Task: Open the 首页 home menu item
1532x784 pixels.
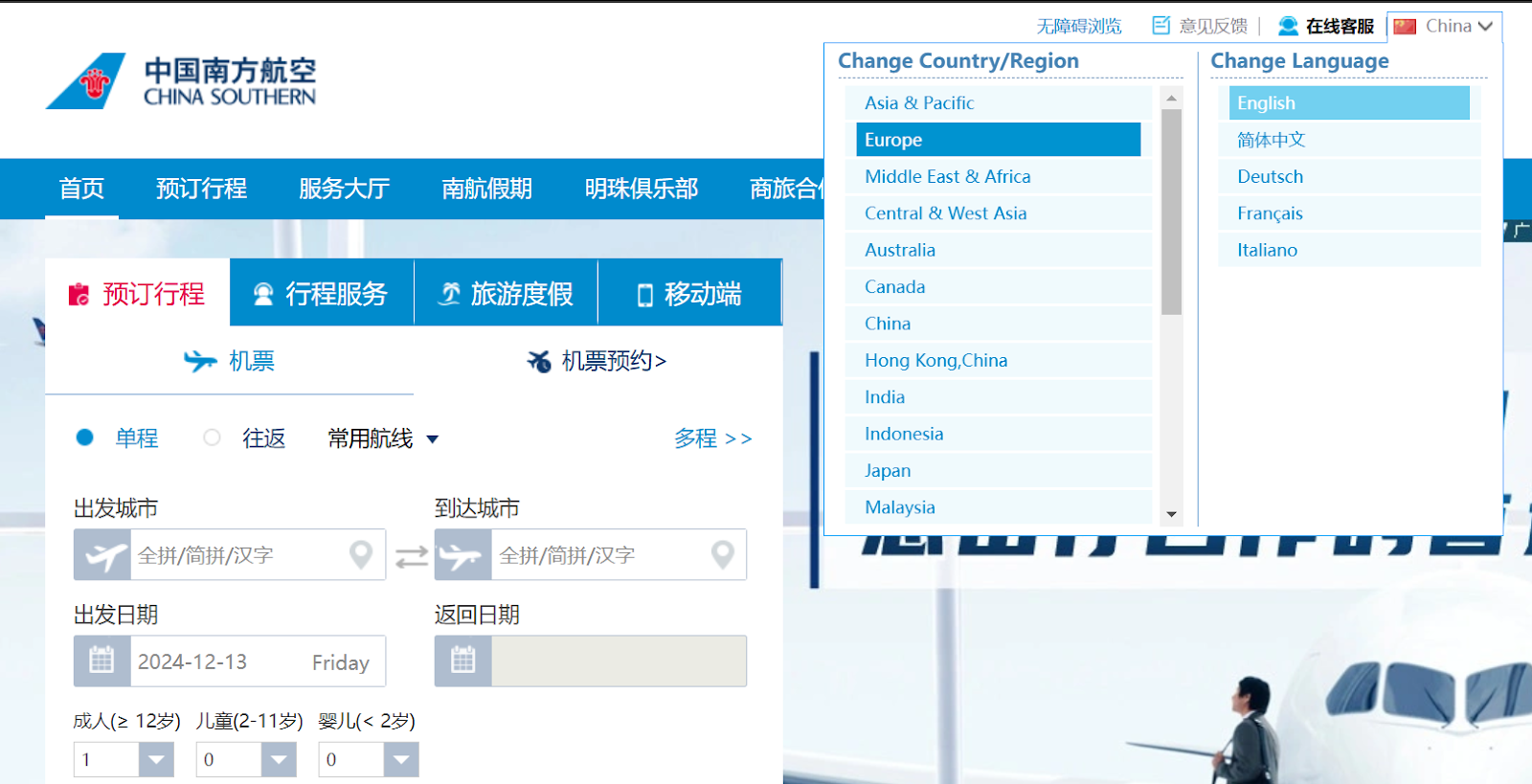Action: 81,189
